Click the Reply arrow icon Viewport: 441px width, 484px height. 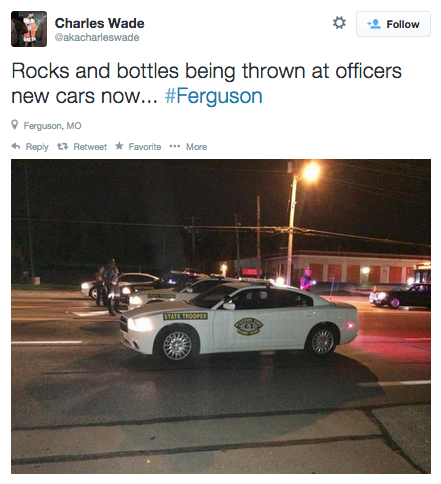[x=16, y=146]
